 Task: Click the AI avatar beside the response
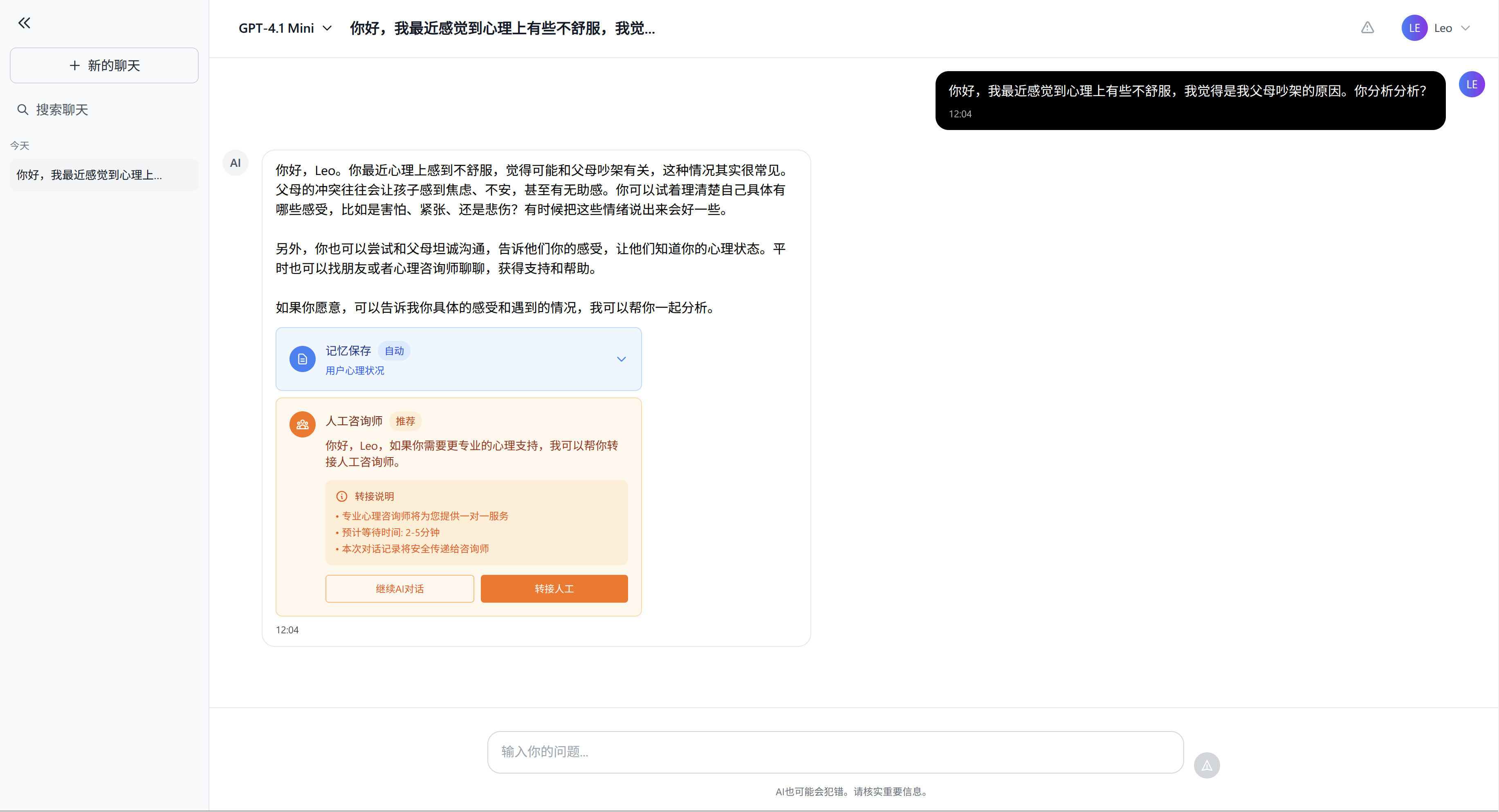point(235,163)
